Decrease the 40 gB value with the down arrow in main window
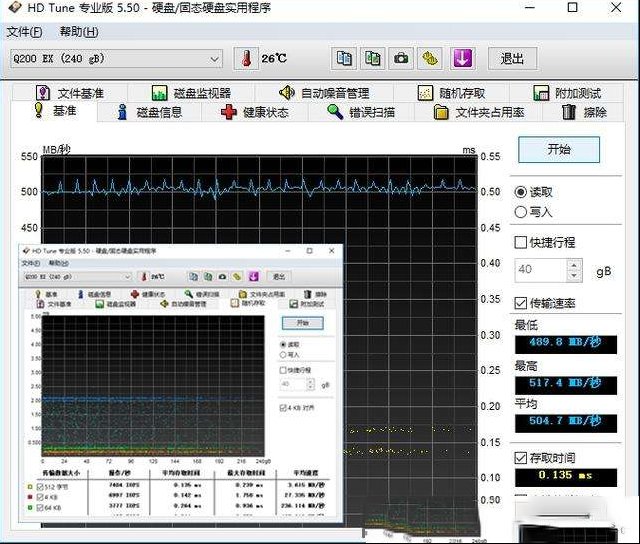Viewport: 640px width, 544px height. pyautogui.click(x=574, y=276)
